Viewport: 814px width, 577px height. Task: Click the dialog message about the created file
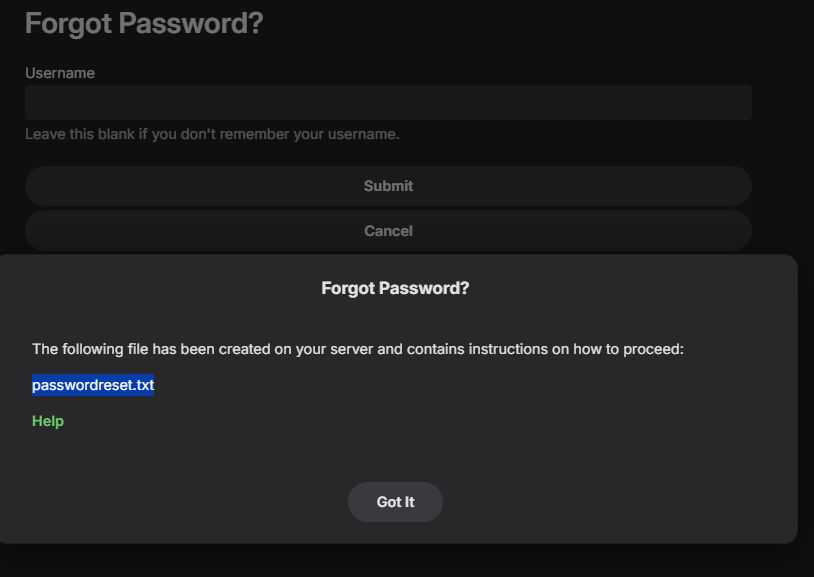point(357,349)
